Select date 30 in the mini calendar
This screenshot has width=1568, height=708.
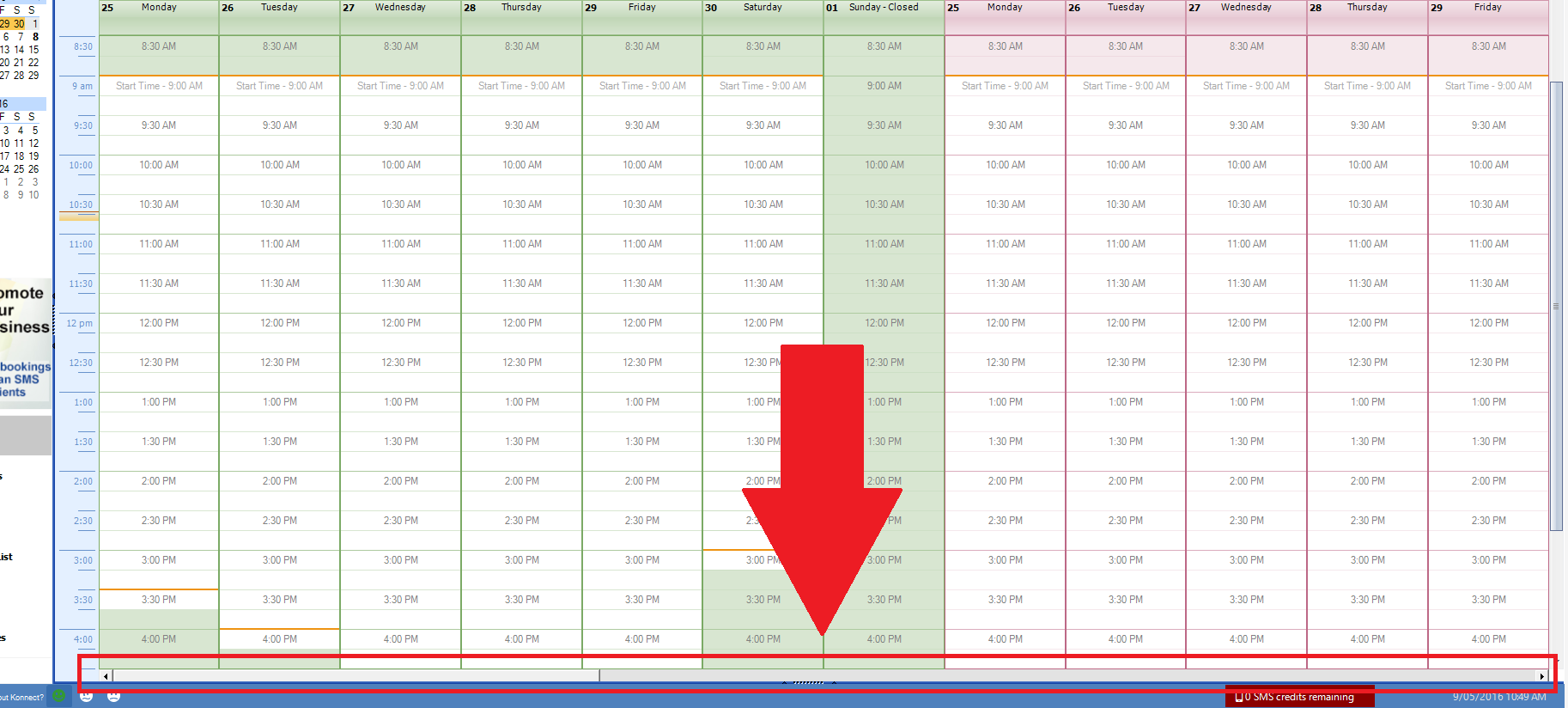click(x=19, y=24)
